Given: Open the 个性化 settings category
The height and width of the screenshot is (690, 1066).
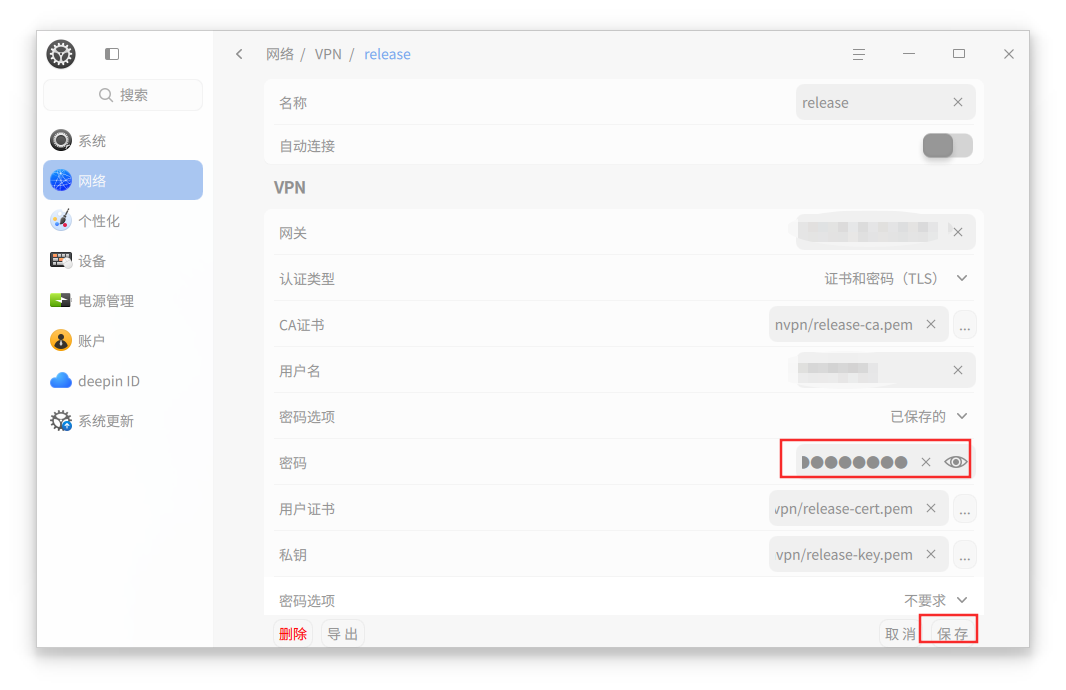Looking at the screenshot, I should (x=123, y=220).
